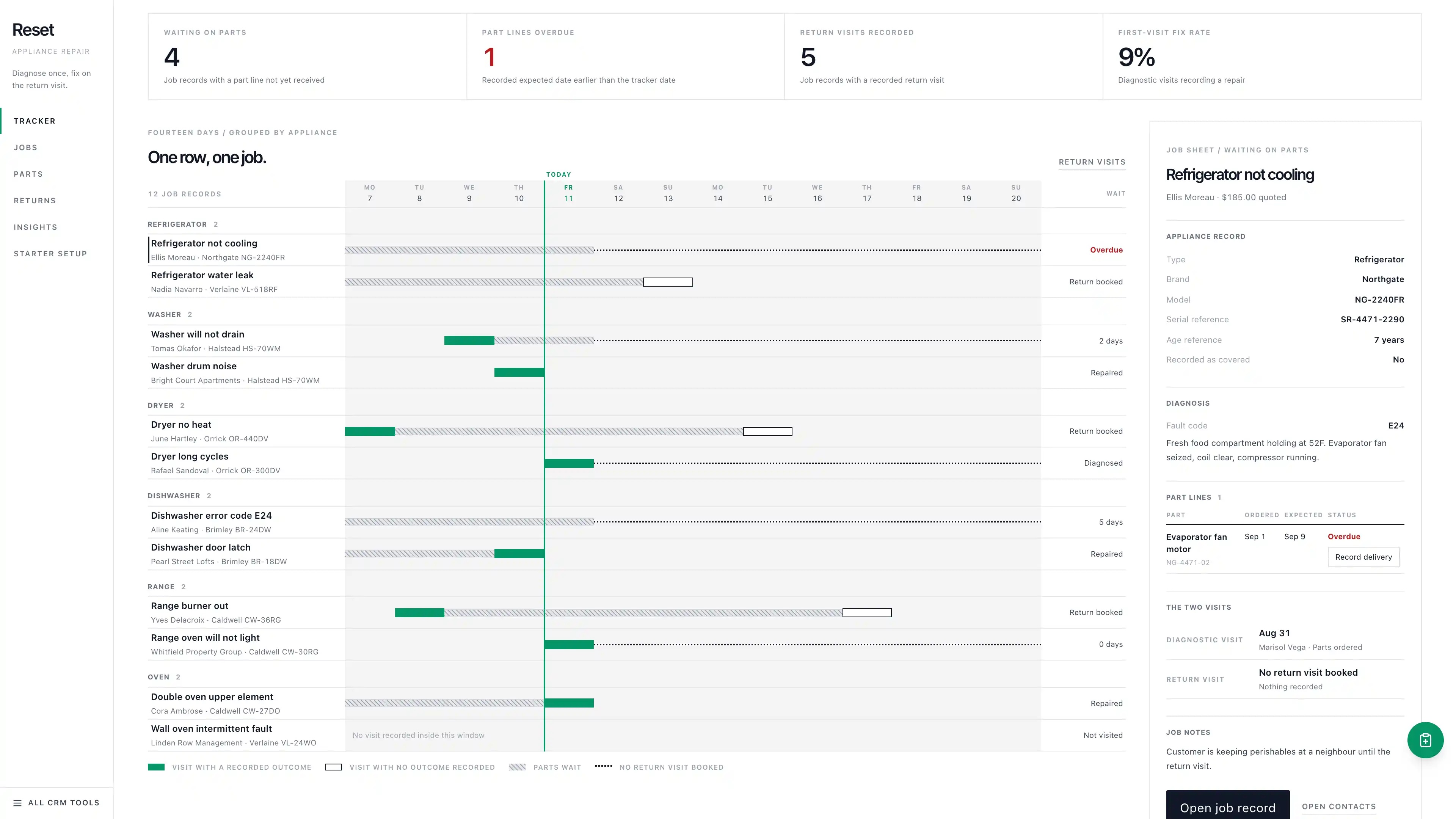1456x819 pixels.
Task: Follow the Open Contacts link
Action: [x=1338, y=806]
